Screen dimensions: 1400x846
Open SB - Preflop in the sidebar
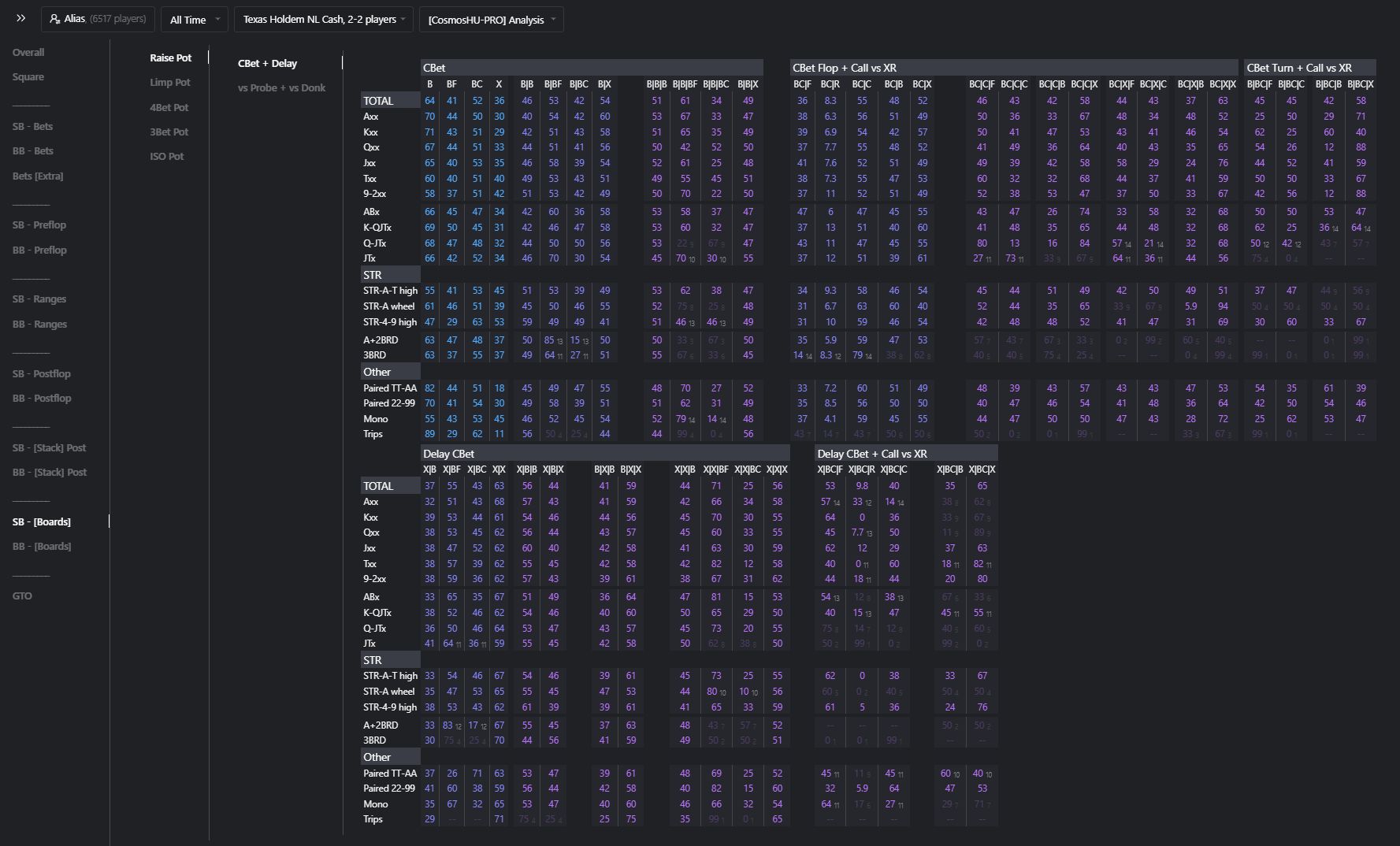(x=39, y=225)
